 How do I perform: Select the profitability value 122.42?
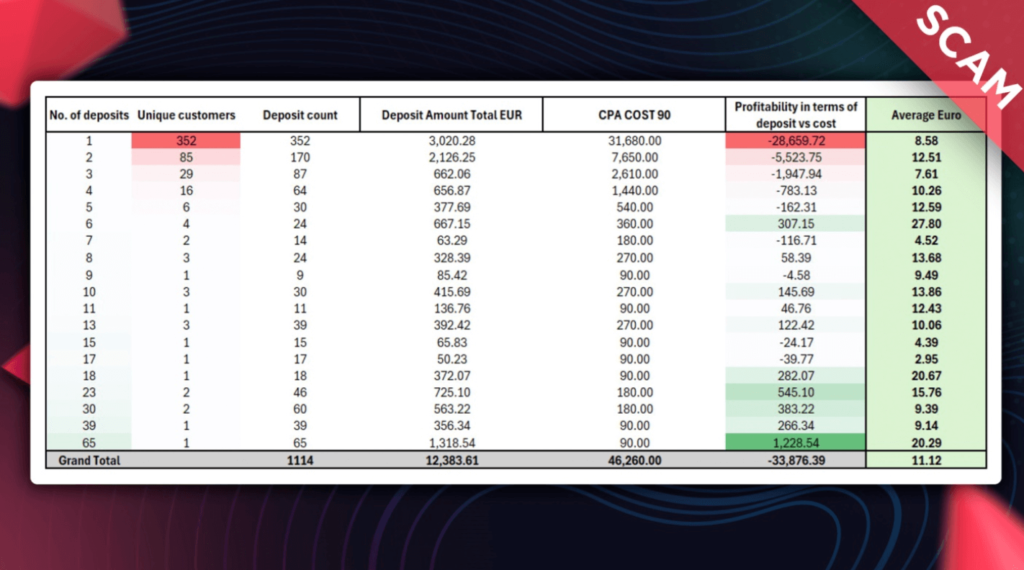pos(795,325)
